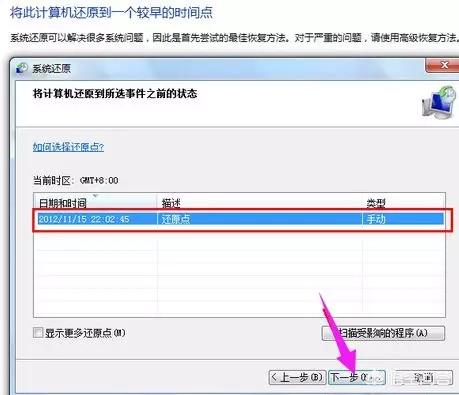This screenshot has width=459, height=395.
Task: Proceed with the 下一步 button
Action: 357,377
